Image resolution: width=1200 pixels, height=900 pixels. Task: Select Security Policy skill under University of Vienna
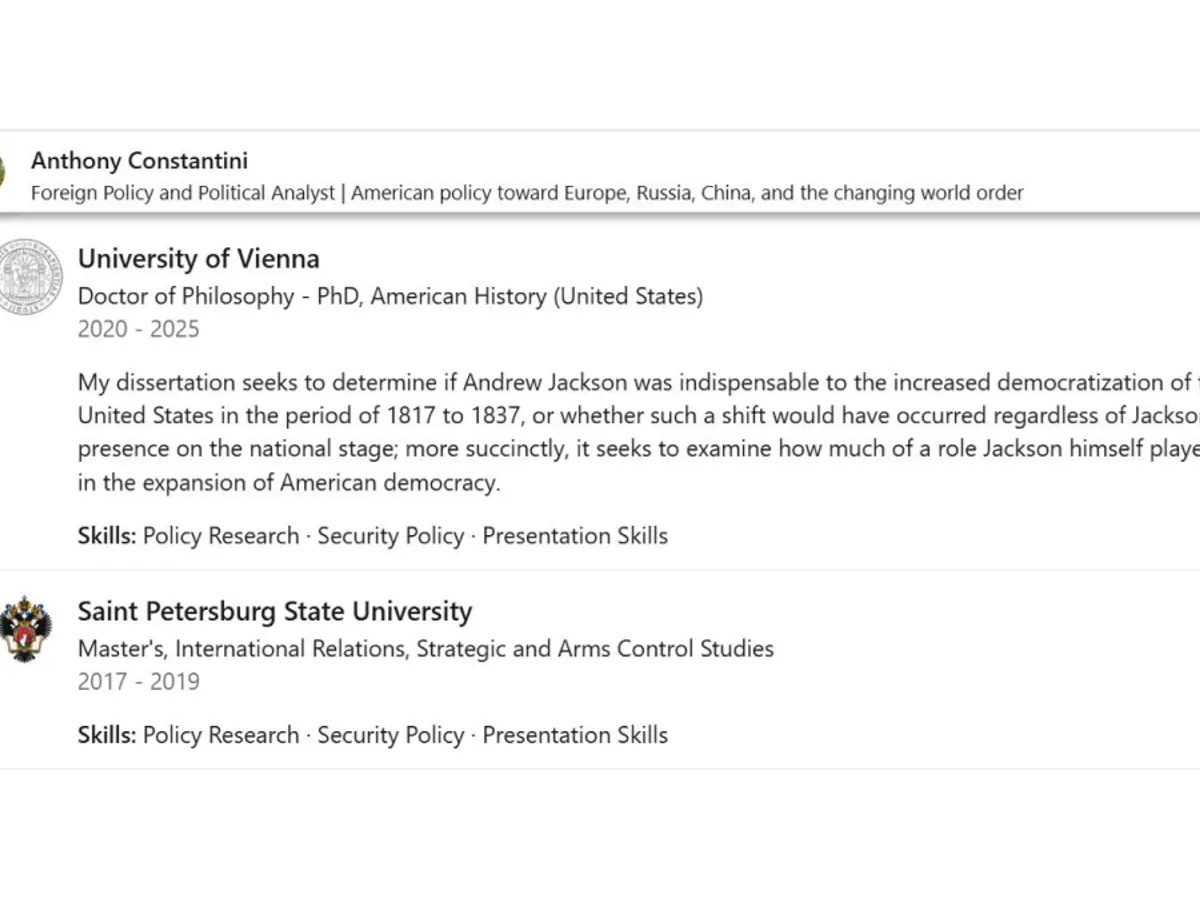(391, 536)
